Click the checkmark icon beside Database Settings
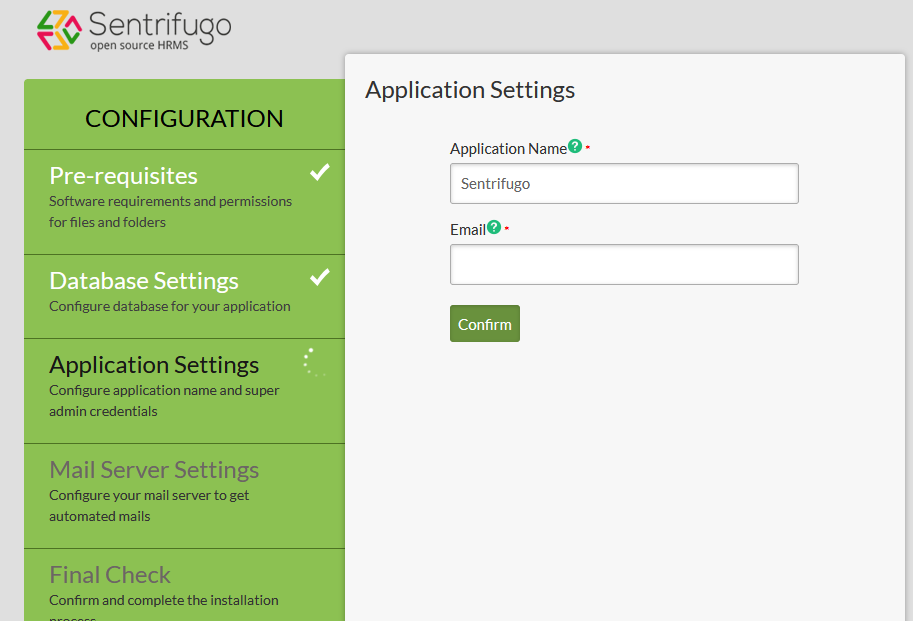913x621 pixels. tap(319, 278)
